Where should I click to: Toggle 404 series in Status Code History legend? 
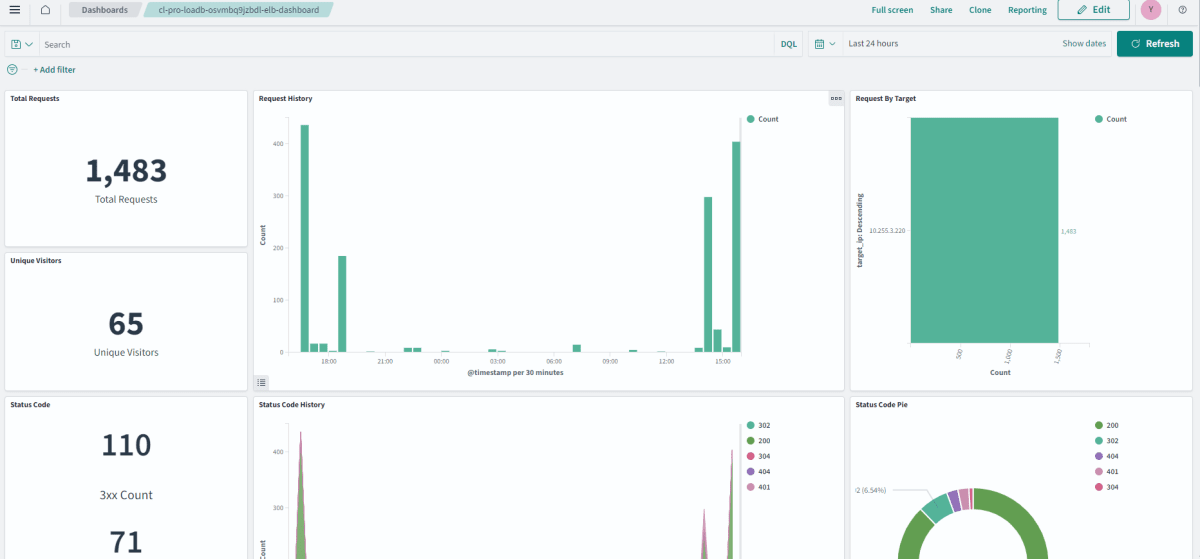[x=758, y=471]
